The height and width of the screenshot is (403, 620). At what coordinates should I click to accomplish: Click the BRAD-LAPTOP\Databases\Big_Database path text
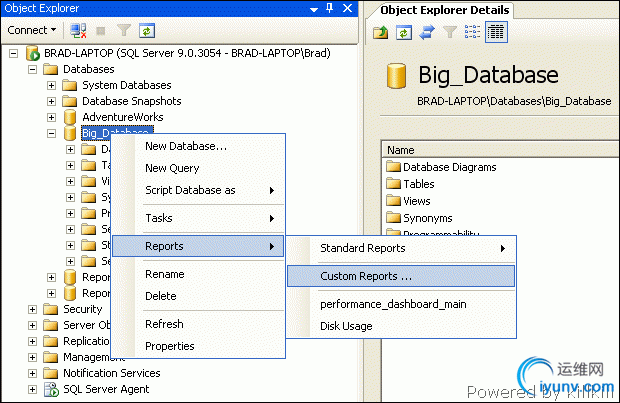[514, 102]
